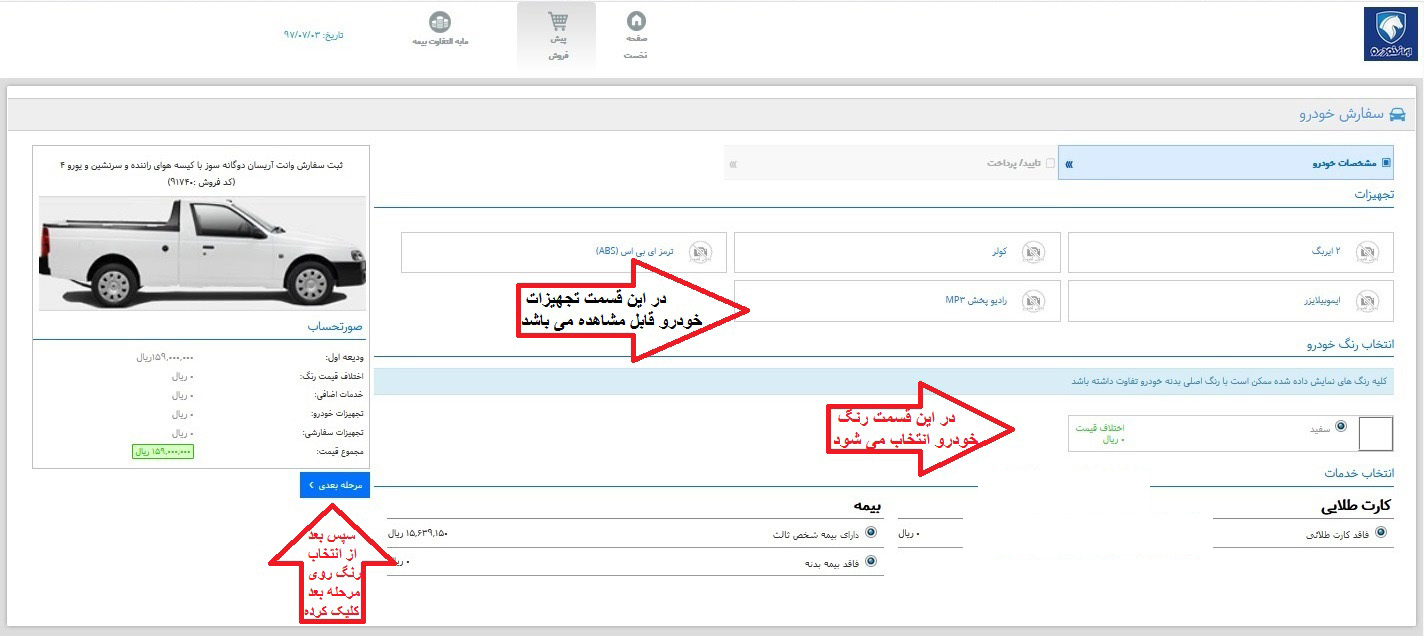Image resolution: width=1424 pixels, height=636 pixels.
Task: Click the خدمات اضافی row label
Action: (x=340, y=395)
